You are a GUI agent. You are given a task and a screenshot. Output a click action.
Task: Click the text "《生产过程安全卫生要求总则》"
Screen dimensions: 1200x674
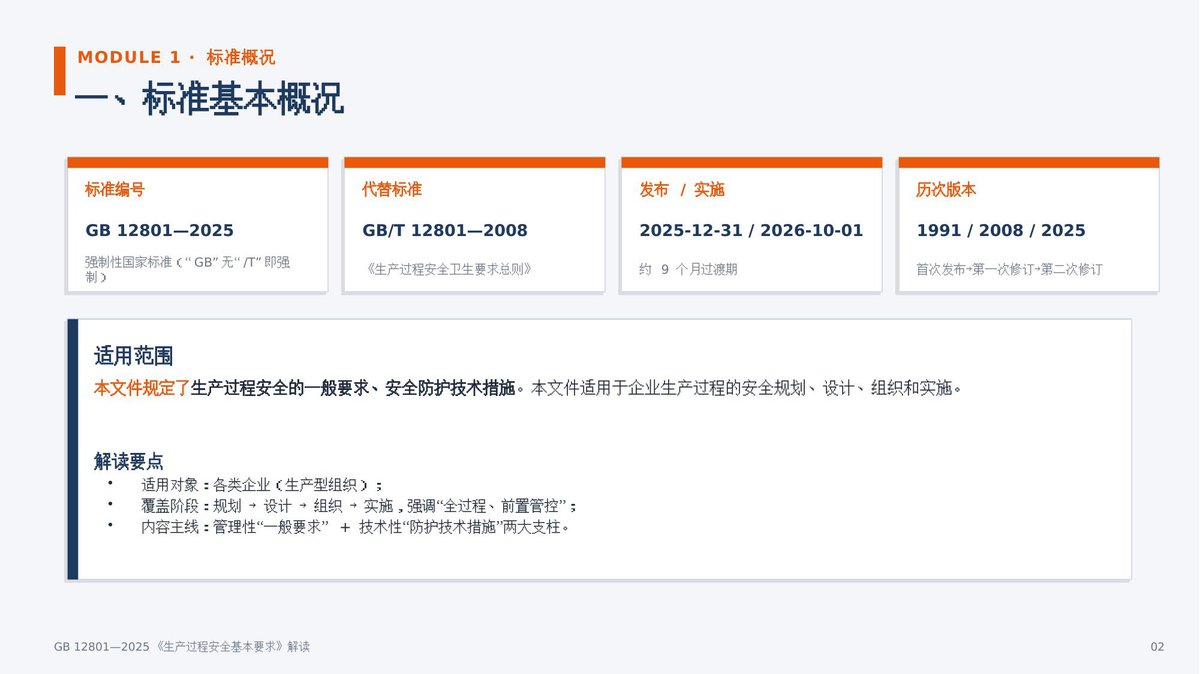click(x=447, y=269)
